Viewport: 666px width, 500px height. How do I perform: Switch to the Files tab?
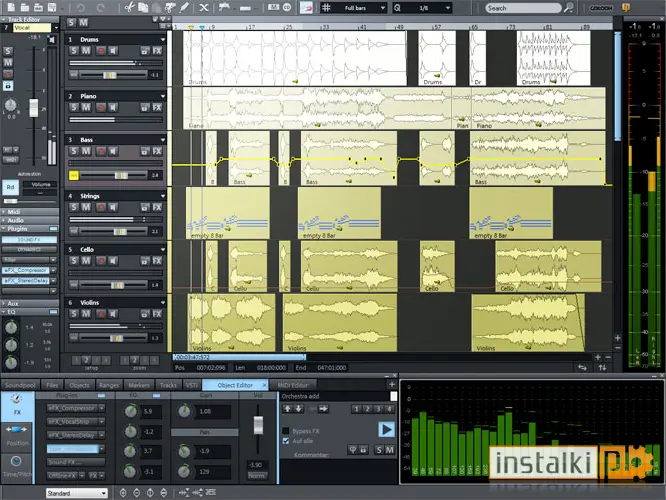(52, 385)
